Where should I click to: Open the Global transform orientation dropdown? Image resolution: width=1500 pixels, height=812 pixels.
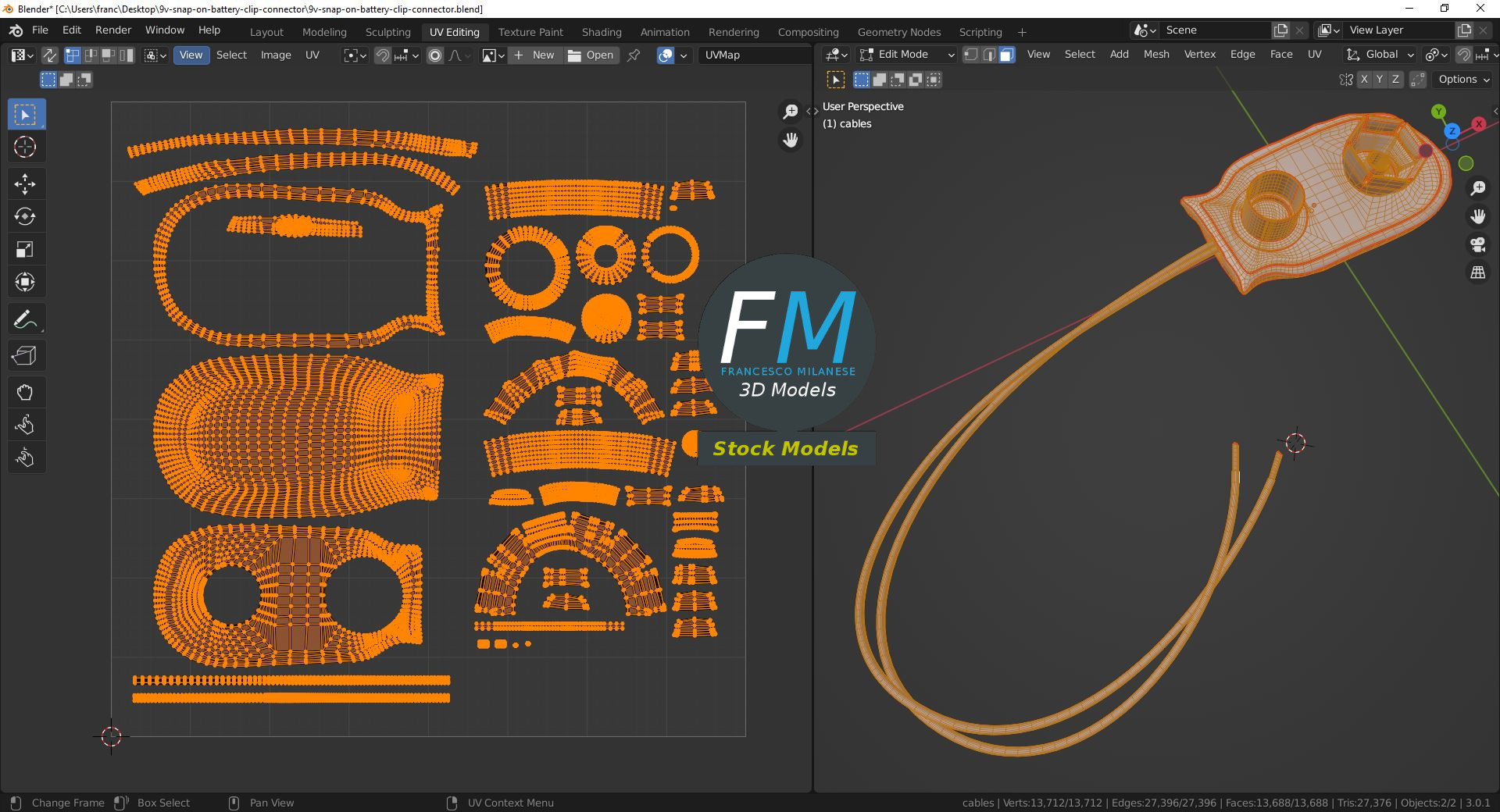(x=1380, y=55)
